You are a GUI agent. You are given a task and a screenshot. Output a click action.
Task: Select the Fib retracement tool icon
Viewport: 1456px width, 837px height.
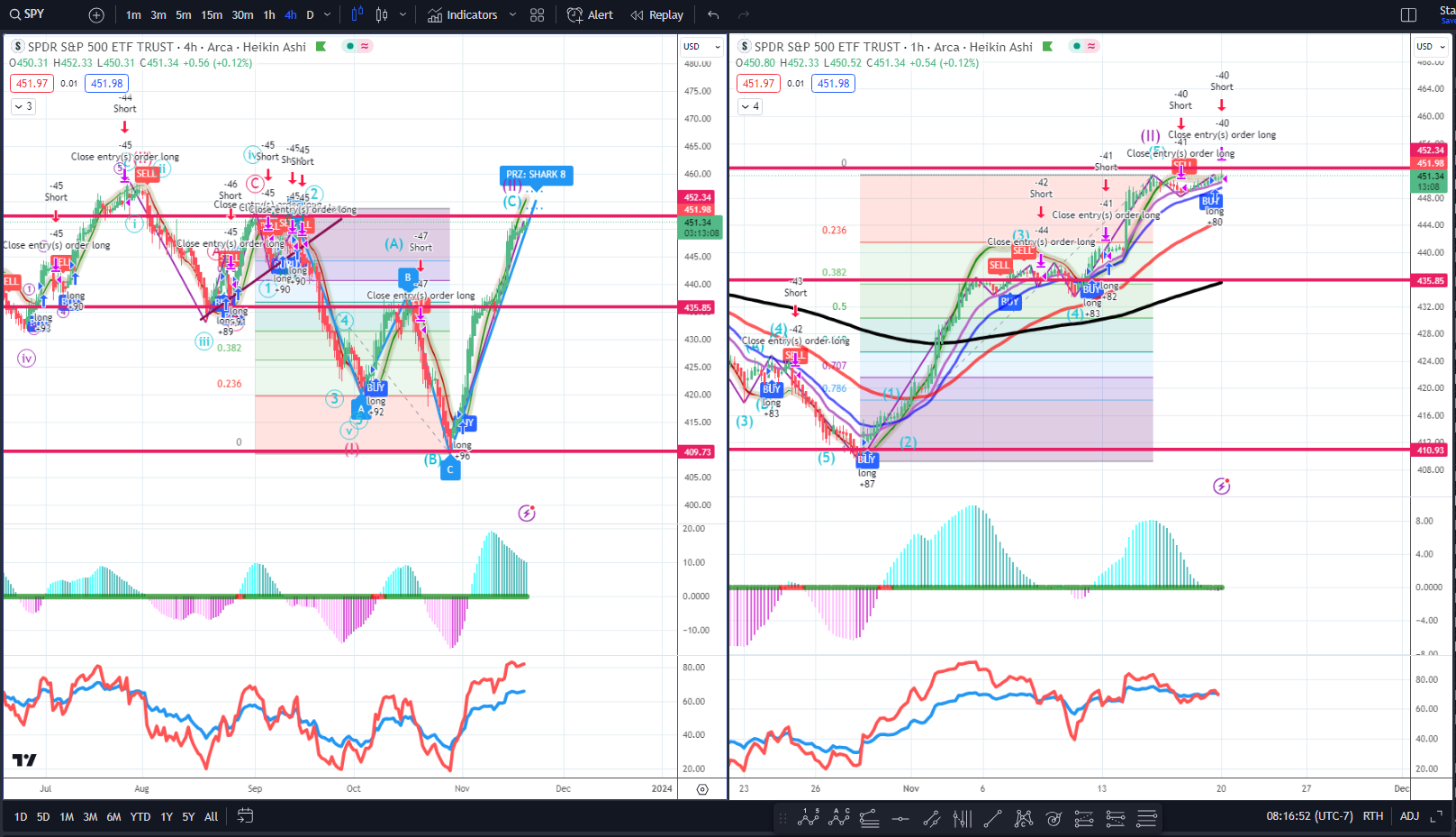coord(869,818)
